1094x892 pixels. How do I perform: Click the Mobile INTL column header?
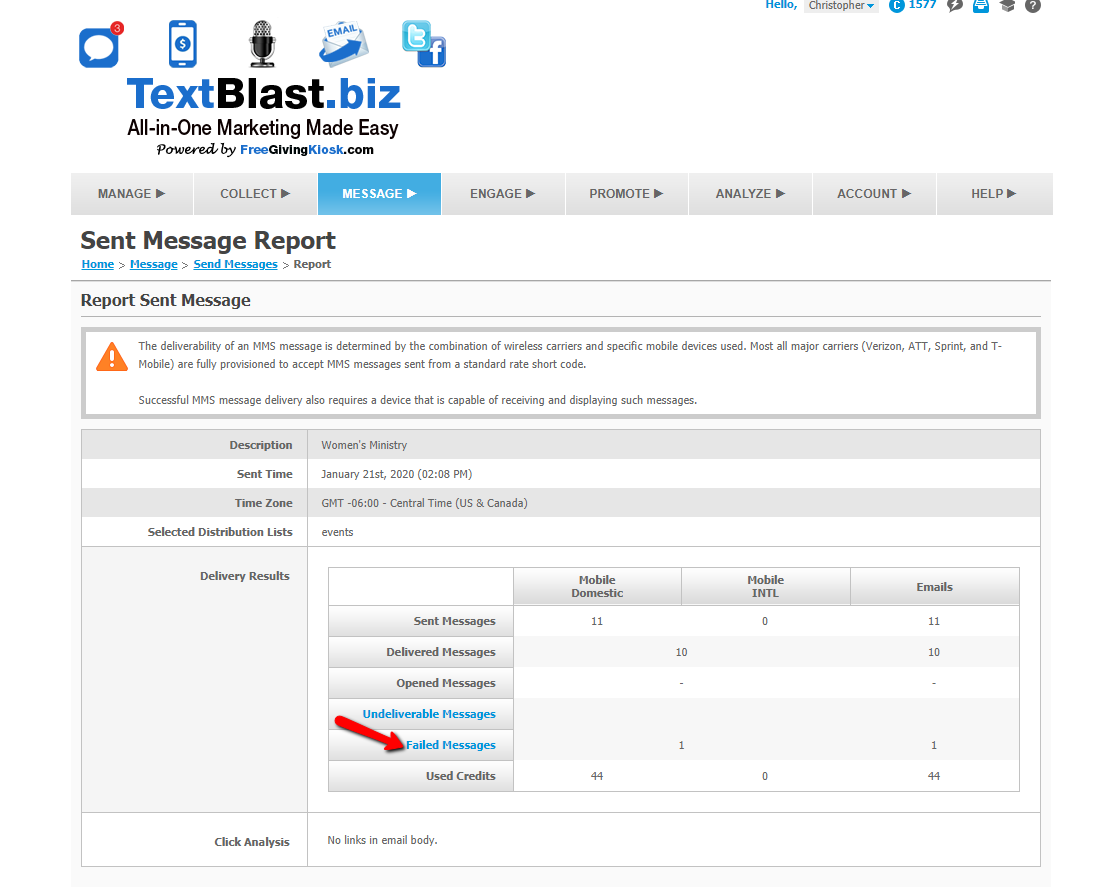(x=765, y=587)
